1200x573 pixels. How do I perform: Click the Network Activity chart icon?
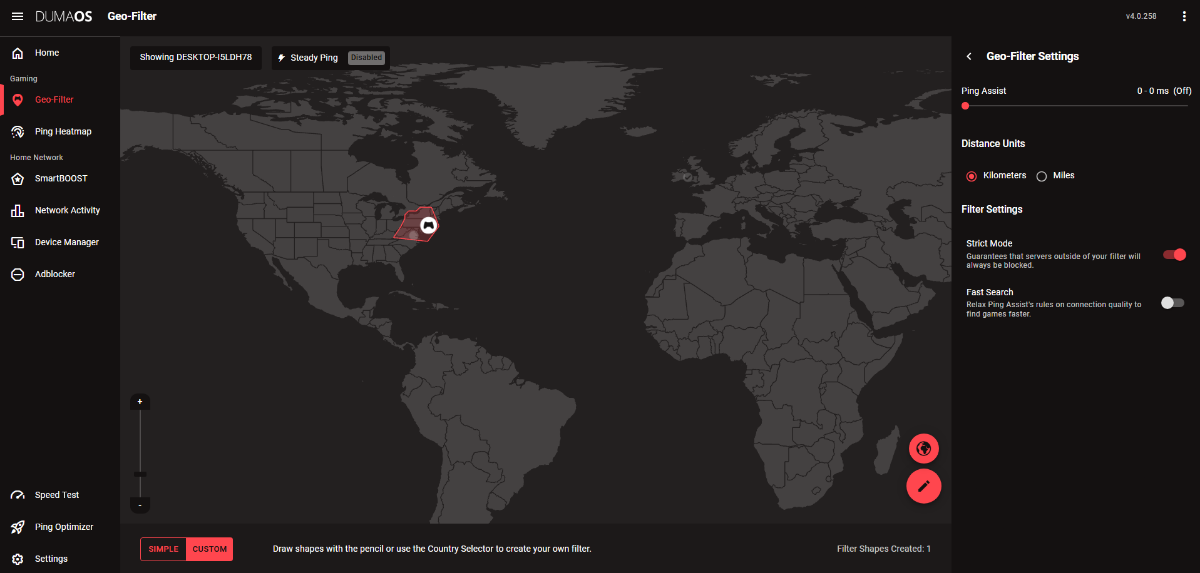point(17,210)
